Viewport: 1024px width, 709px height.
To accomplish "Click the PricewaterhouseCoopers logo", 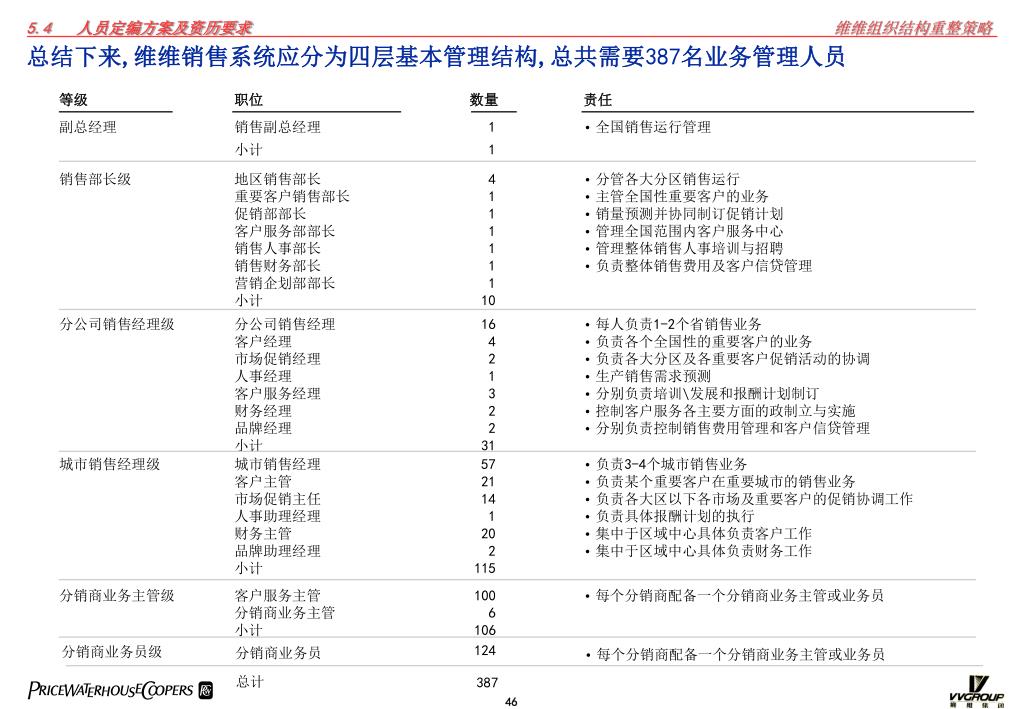I will (120, 690).
